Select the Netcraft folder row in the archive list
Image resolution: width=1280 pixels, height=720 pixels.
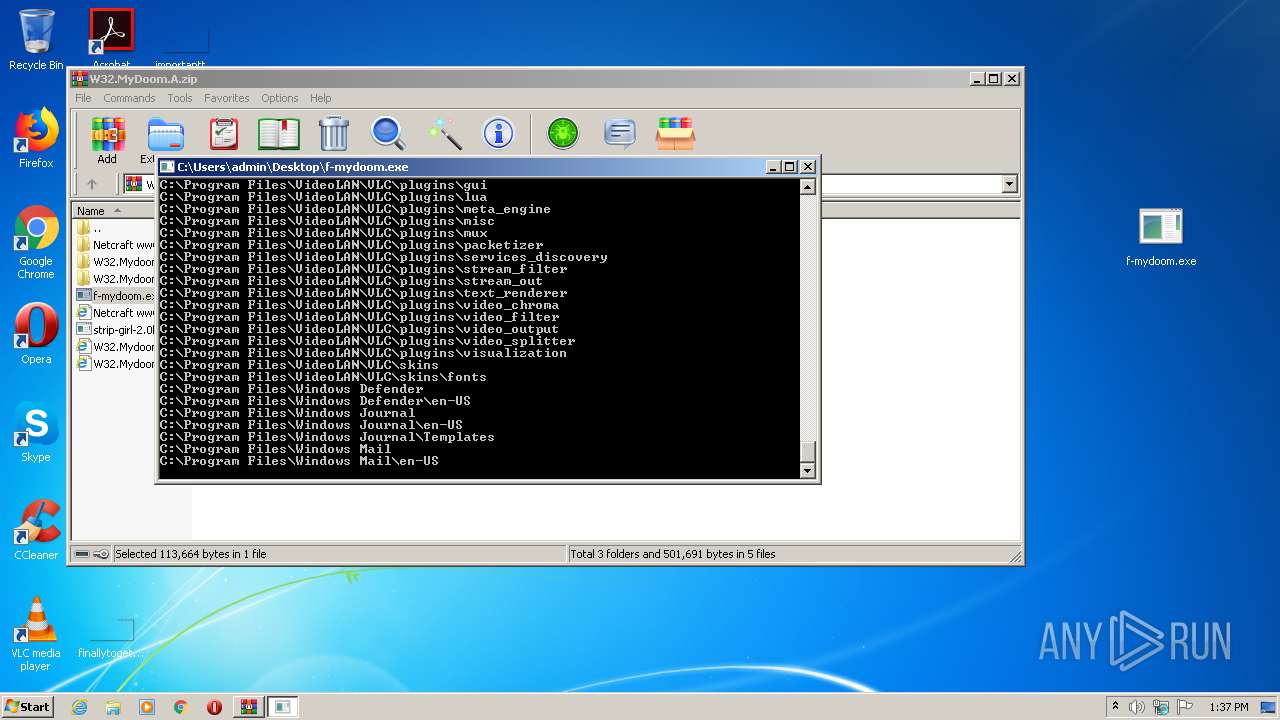click(x=115, y=245)
